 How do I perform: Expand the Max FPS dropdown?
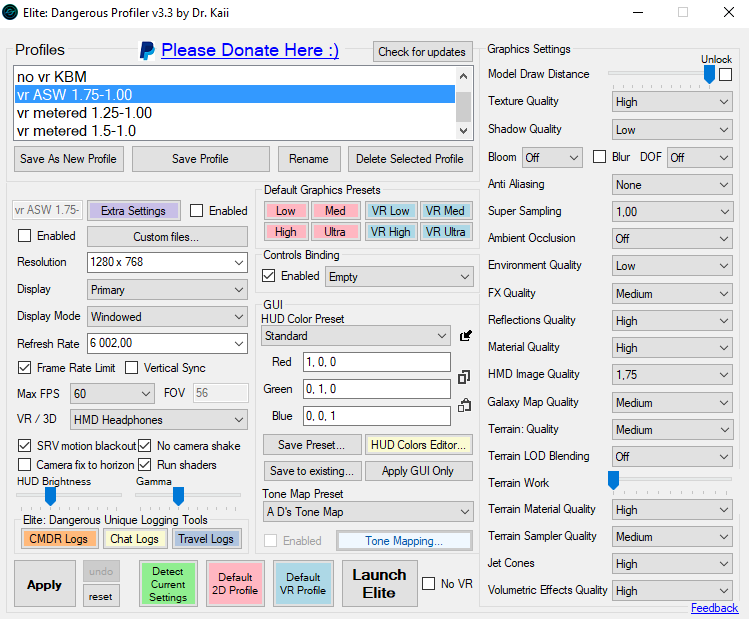[112, 394]
